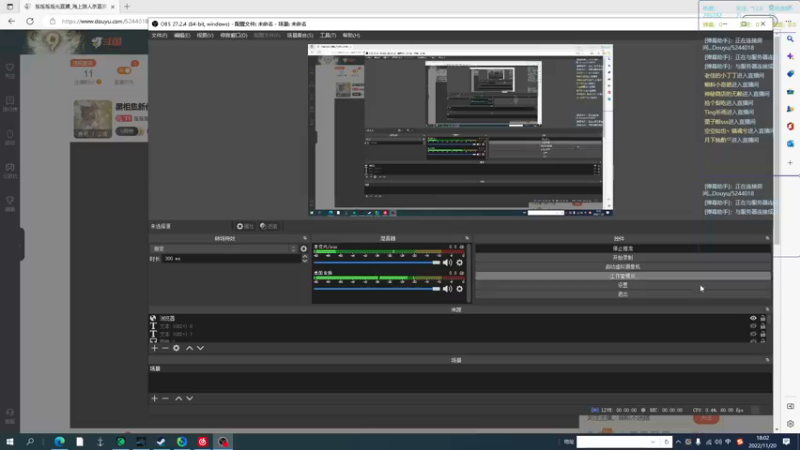Viewport: 800px width, 450px height.
Task: Click the streamer avatar thumbnail on Douyu page
Action: tap(92, 119)
